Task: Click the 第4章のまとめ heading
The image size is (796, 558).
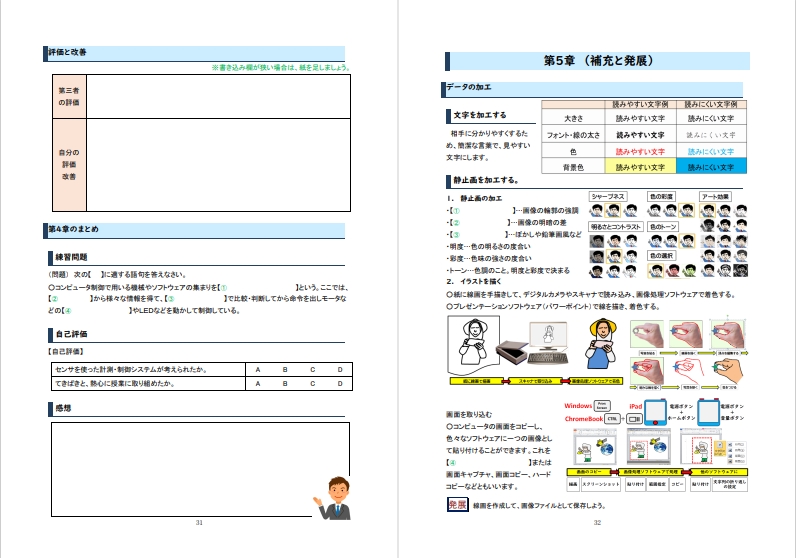Action: tap(74, 229)
